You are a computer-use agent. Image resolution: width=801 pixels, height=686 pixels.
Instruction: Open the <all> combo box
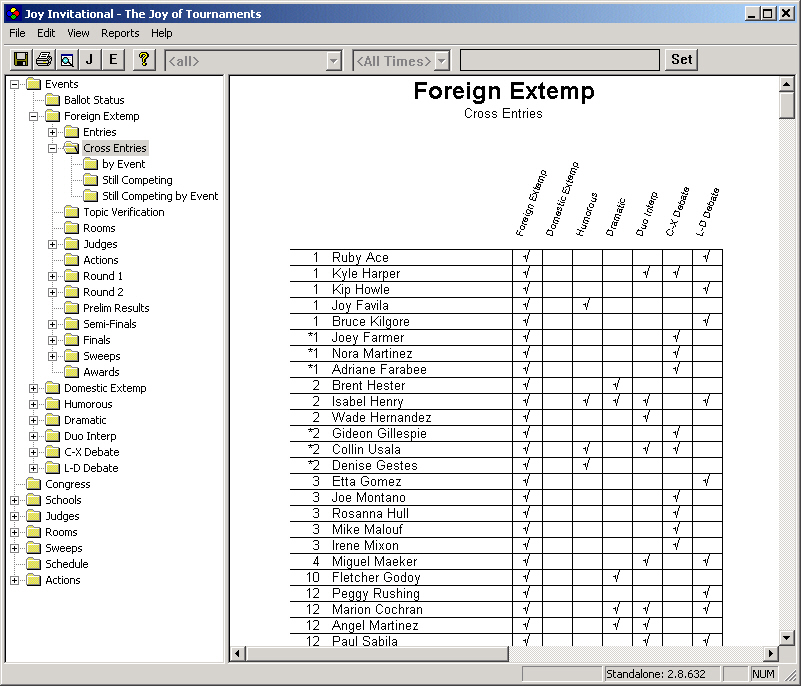click(335, 59)
